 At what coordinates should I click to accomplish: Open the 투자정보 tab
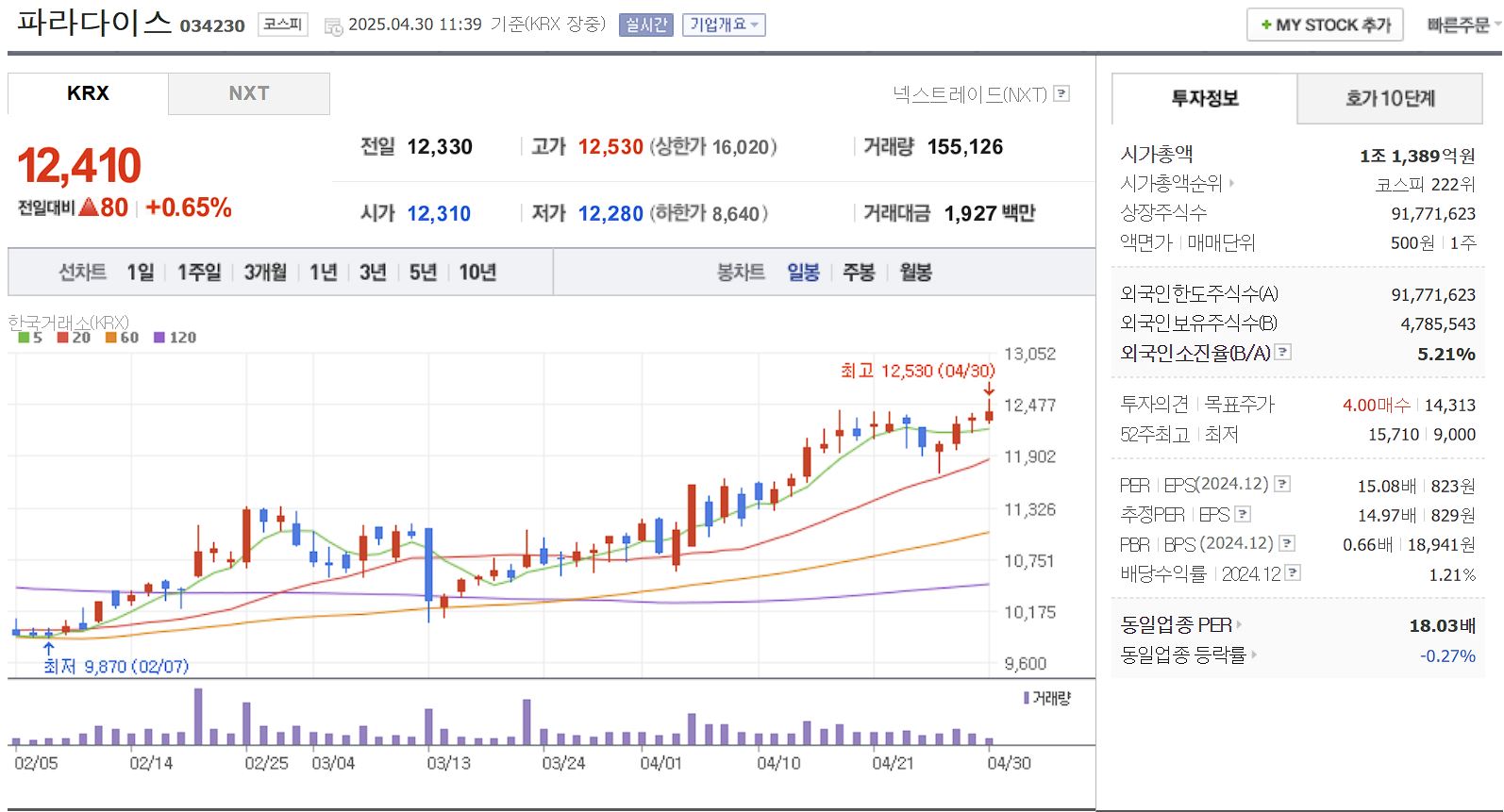pyautogui.click(x=1205, y=98)
